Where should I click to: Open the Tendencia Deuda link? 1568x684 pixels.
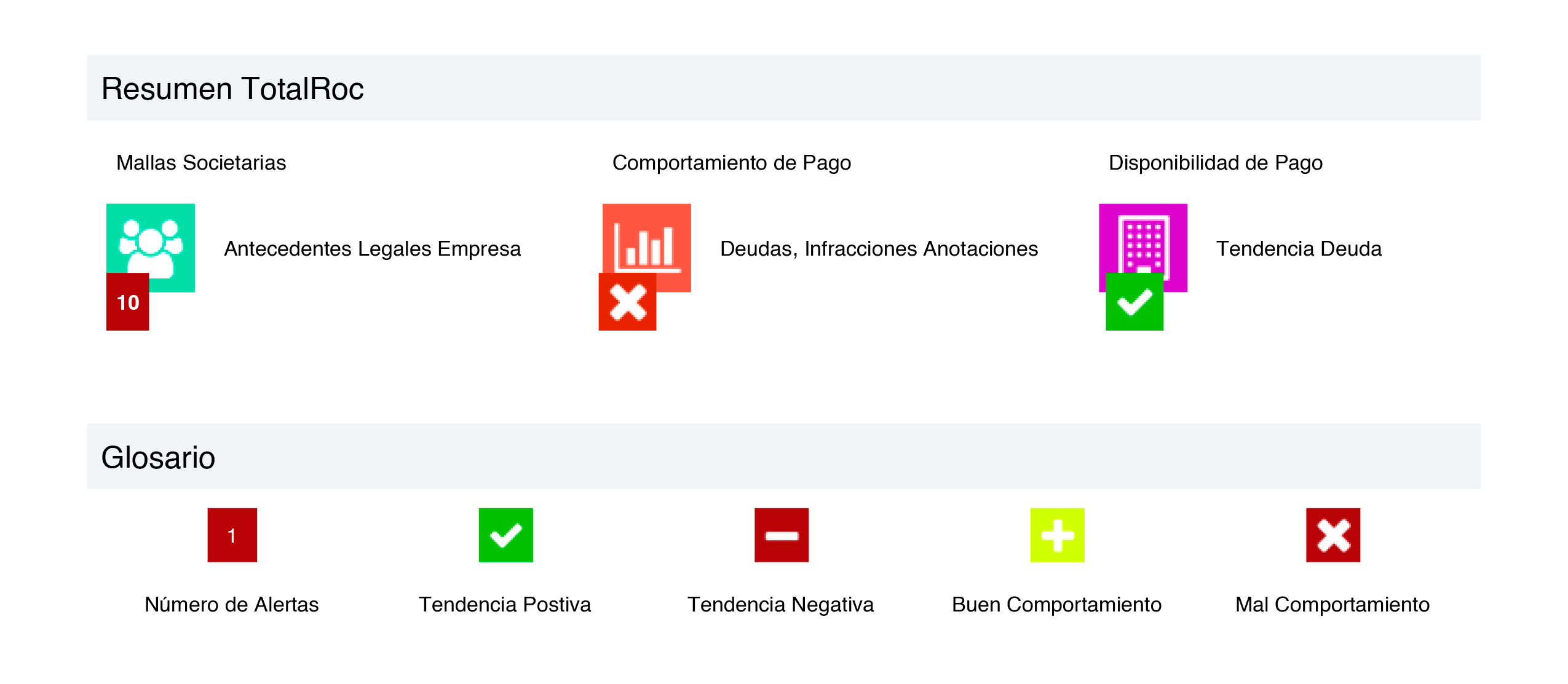(1299, 249)
